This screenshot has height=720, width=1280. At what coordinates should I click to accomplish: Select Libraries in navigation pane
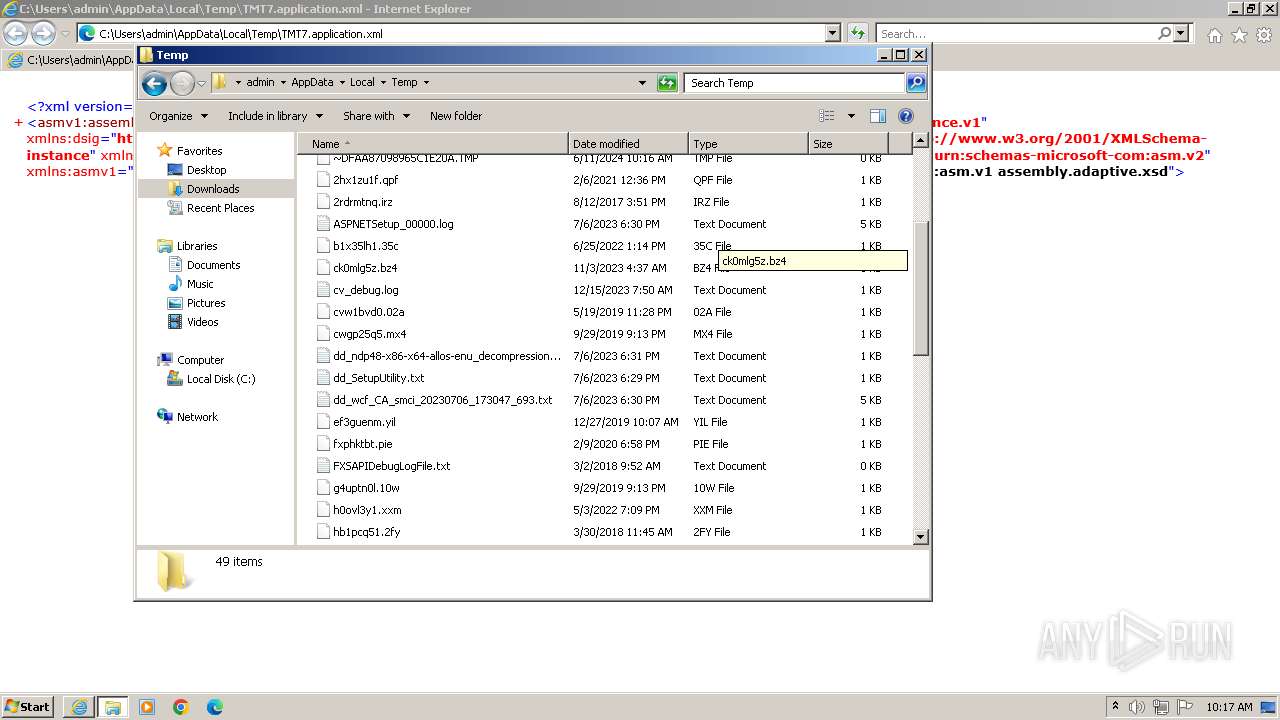197,246
